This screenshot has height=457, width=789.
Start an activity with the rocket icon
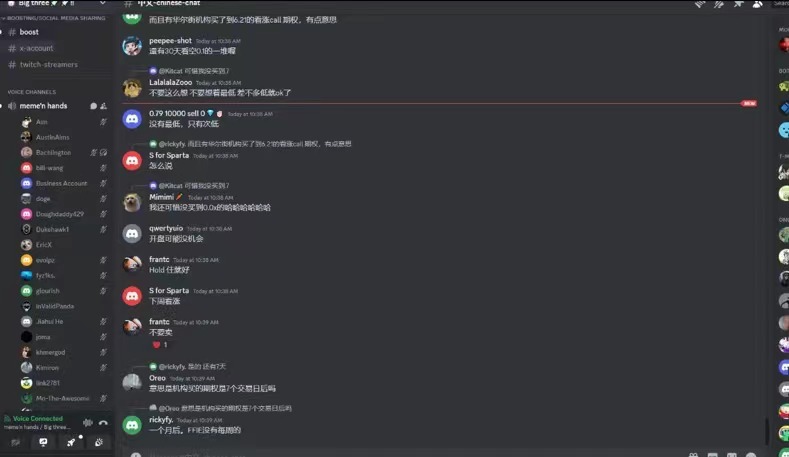tap(71, 442)
